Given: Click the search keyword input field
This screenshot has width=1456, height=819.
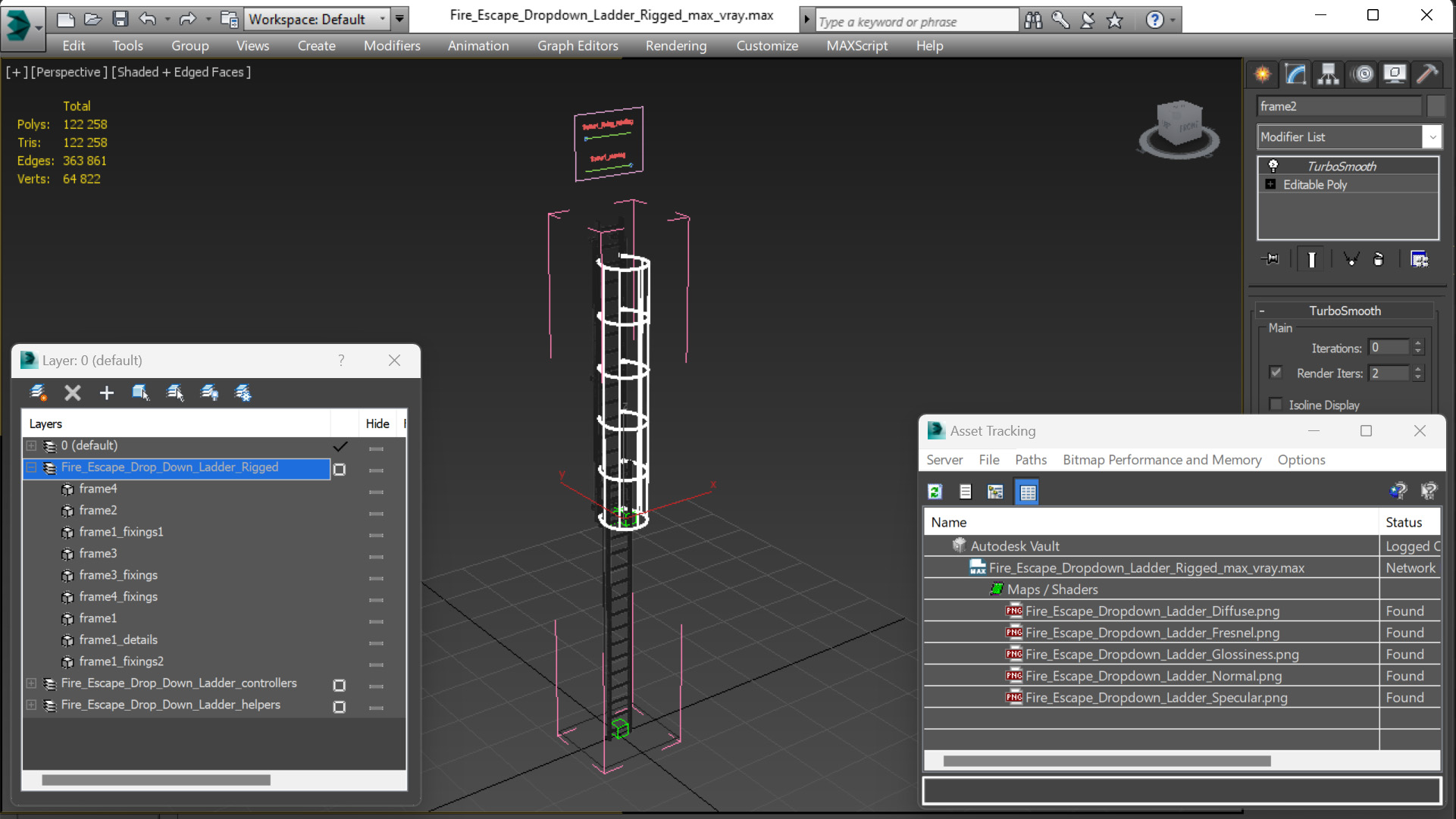Looking at the screenshot, I should tap(916, 21).
